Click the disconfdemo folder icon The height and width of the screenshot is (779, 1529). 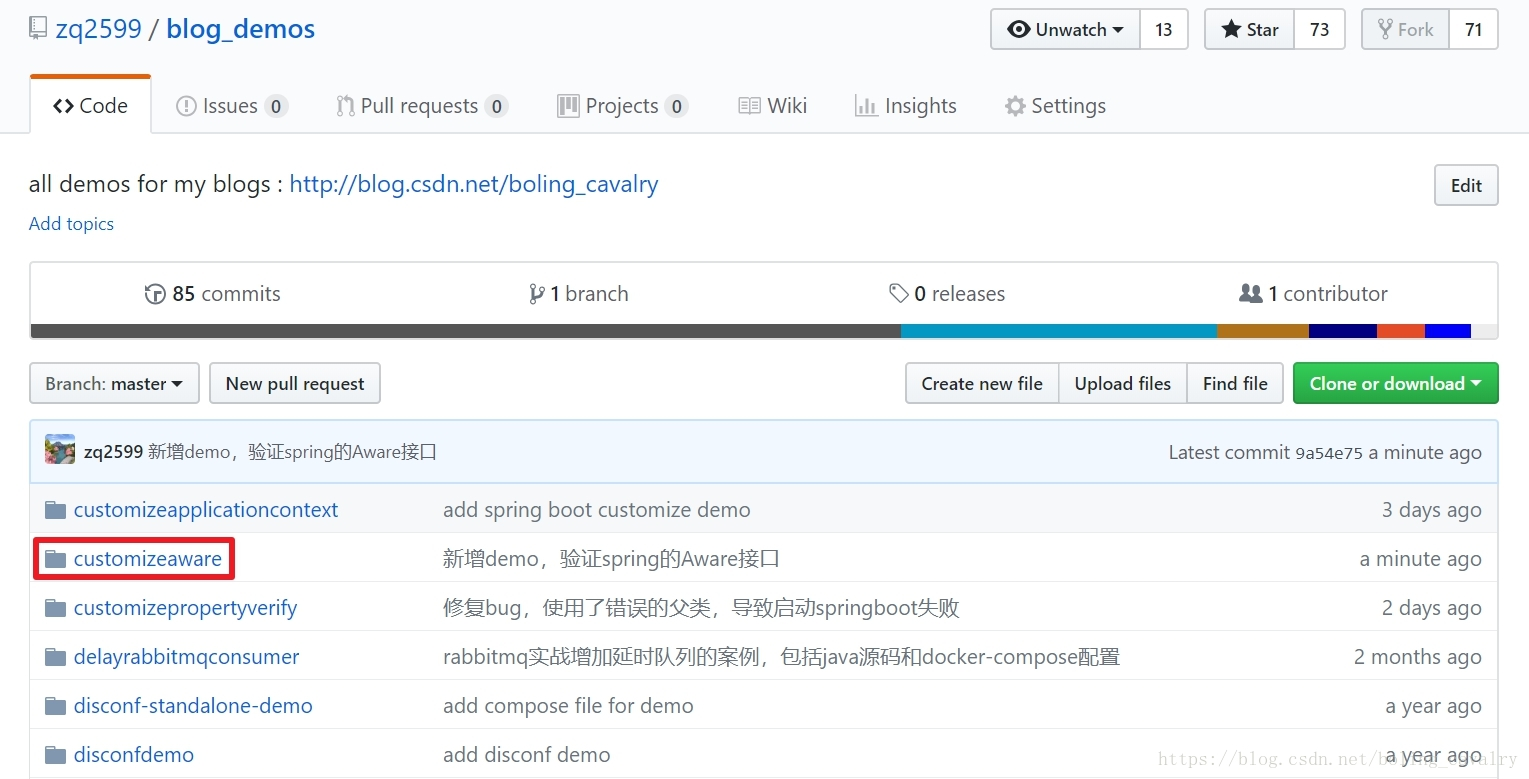coord(55,755)
